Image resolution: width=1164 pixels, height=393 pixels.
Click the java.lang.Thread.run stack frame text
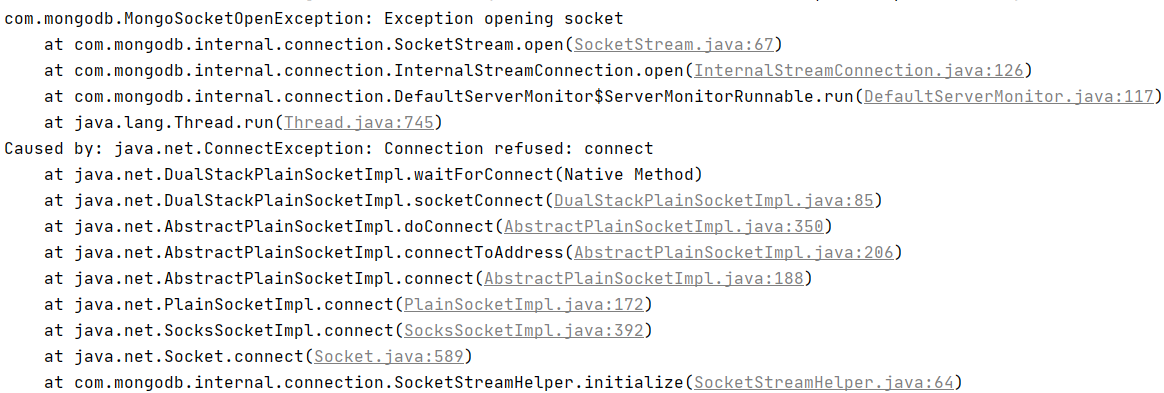159,123
